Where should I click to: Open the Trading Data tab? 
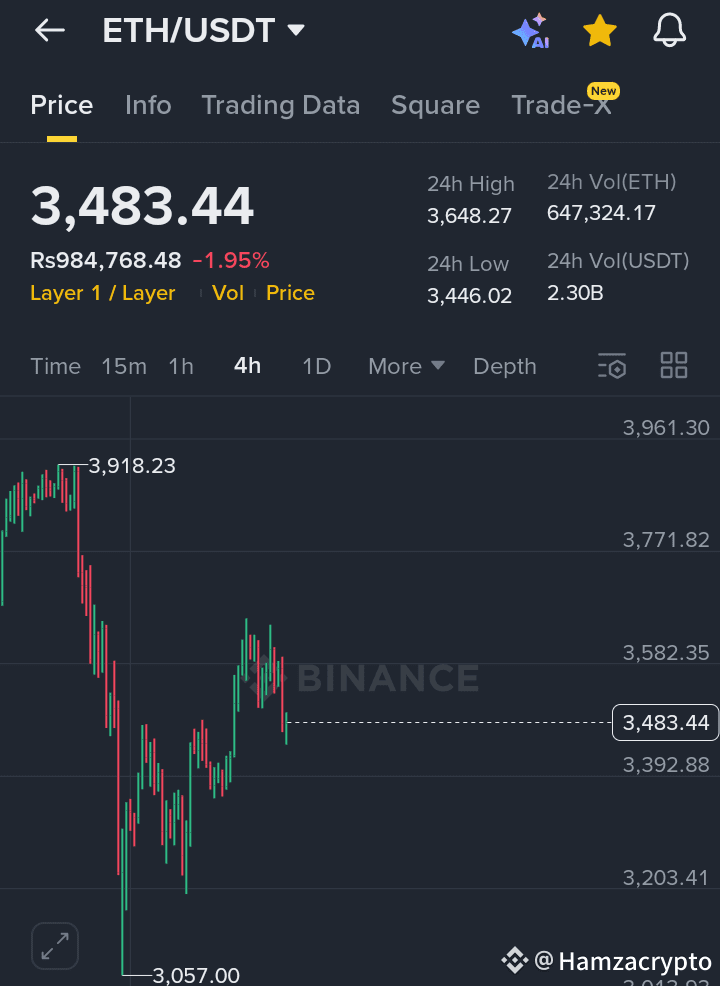pos(280,105)
